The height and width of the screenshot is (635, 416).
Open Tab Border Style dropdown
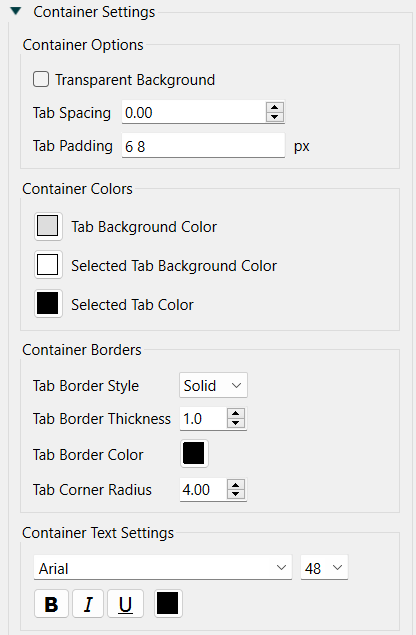(x=213, y=385)
